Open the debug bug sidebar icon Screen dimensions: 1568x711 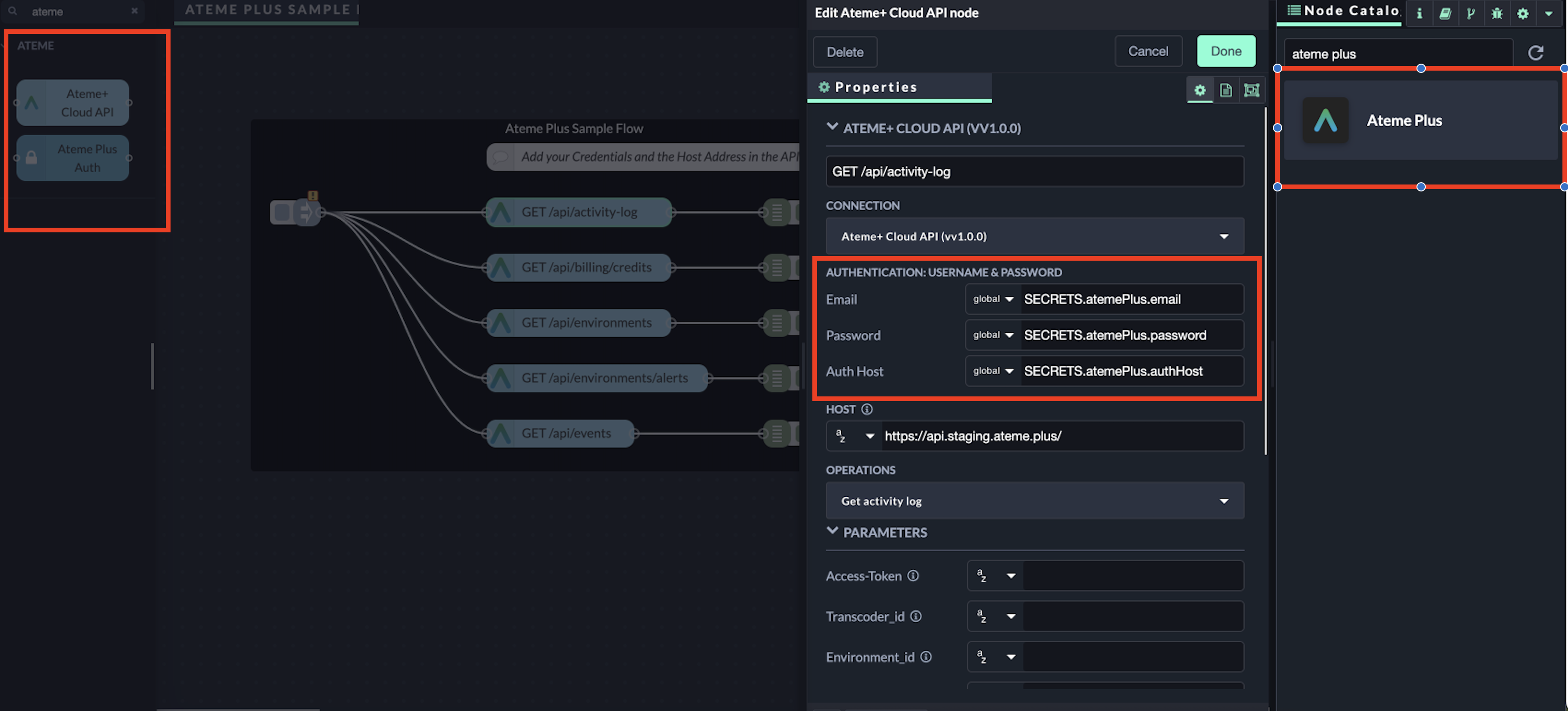tap(1497, 13)
